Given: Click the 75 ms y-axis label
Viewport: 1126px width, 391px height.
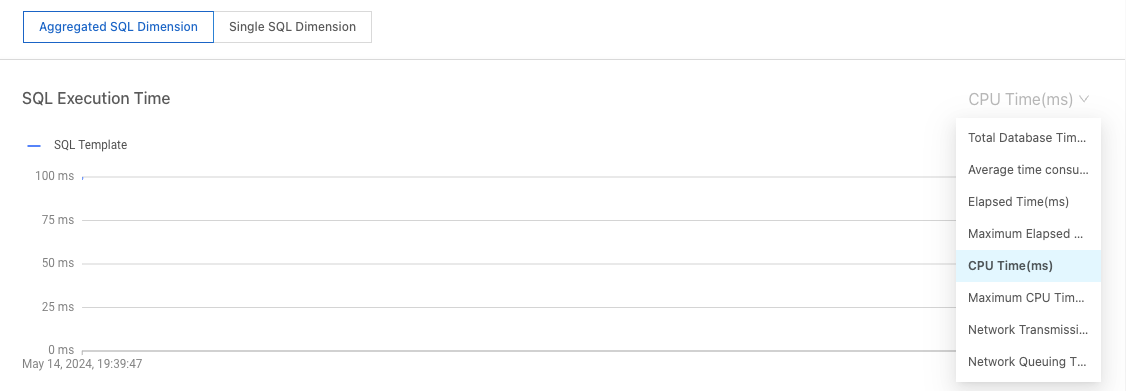Looking at the screenshot, I should 57,220.
